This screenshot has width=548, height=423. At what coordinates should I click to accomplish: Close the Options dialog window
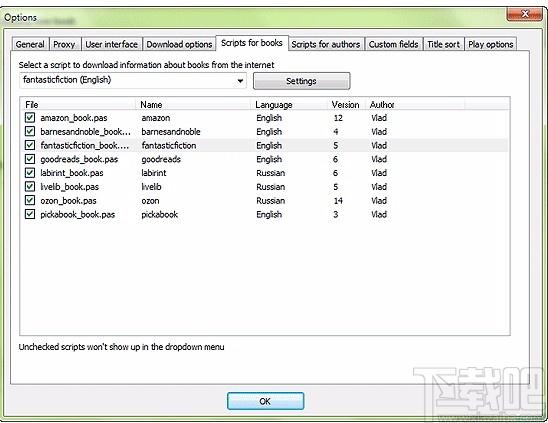tap(525, 14)
